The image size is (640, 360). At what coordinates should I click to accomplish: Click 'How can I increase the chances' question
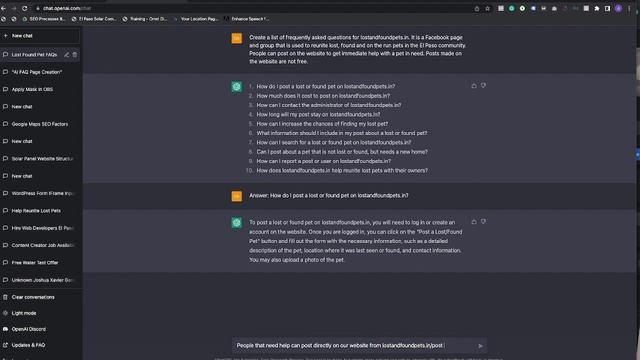322,124
